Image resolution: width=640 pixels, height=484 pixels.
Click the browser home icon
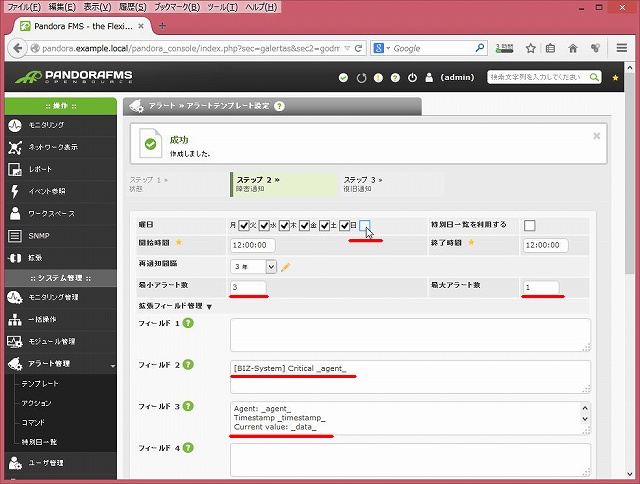coord(573,49)
